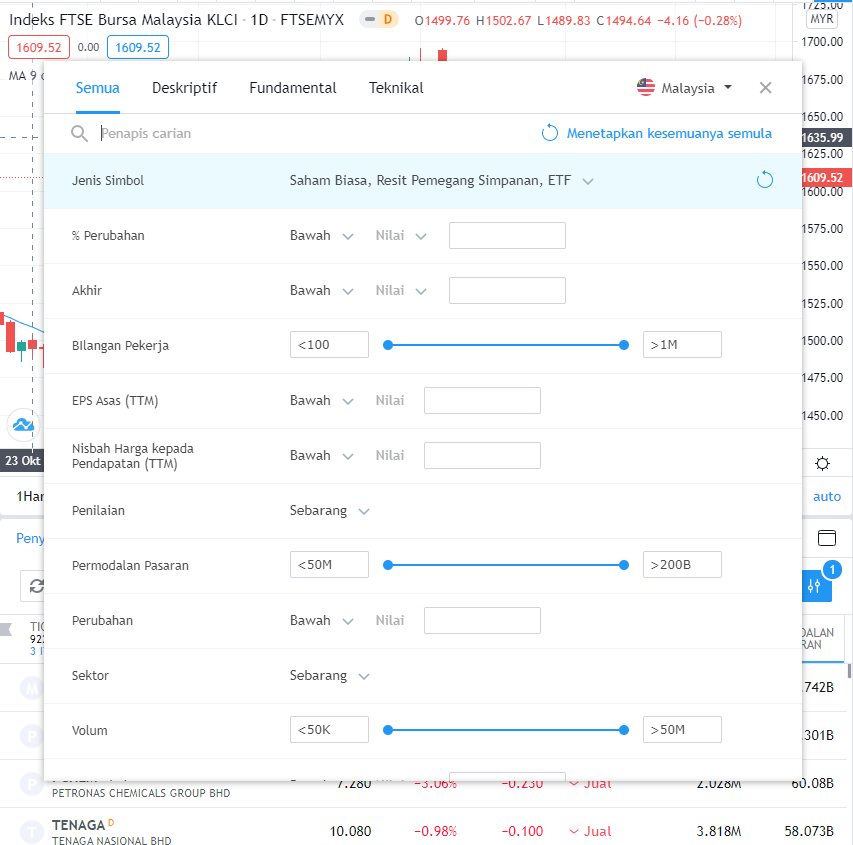Switch to the Teknikal tab

tap(395, 88)
